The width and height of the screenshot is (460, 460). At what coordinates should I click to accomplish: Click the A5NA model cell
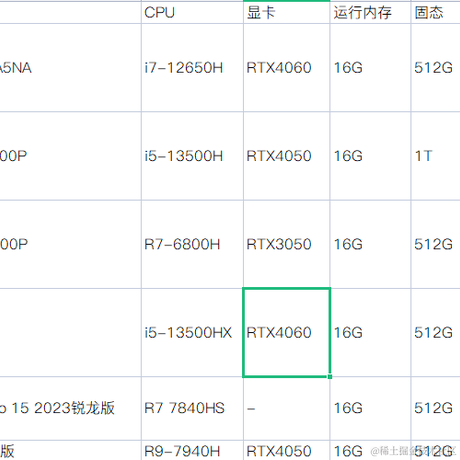[x=70, y=68]
